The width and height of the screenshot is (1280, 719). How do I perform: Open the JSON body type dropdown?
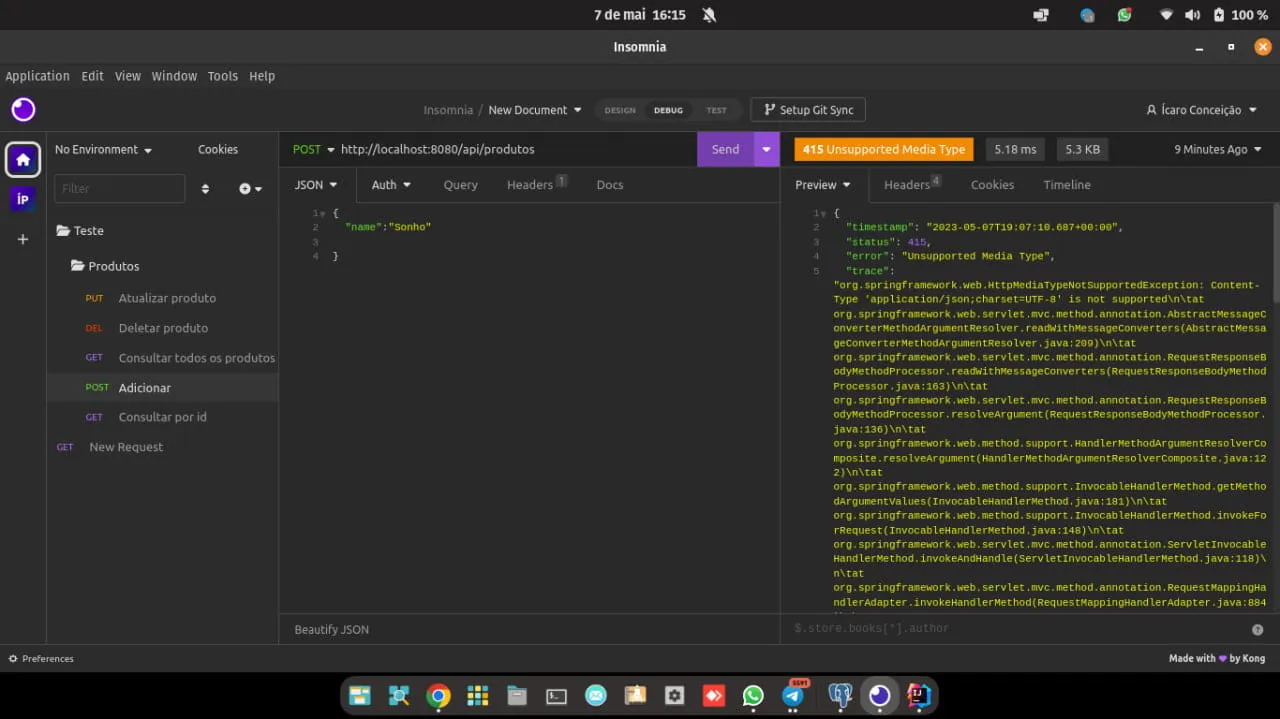(x=316, y=185)
